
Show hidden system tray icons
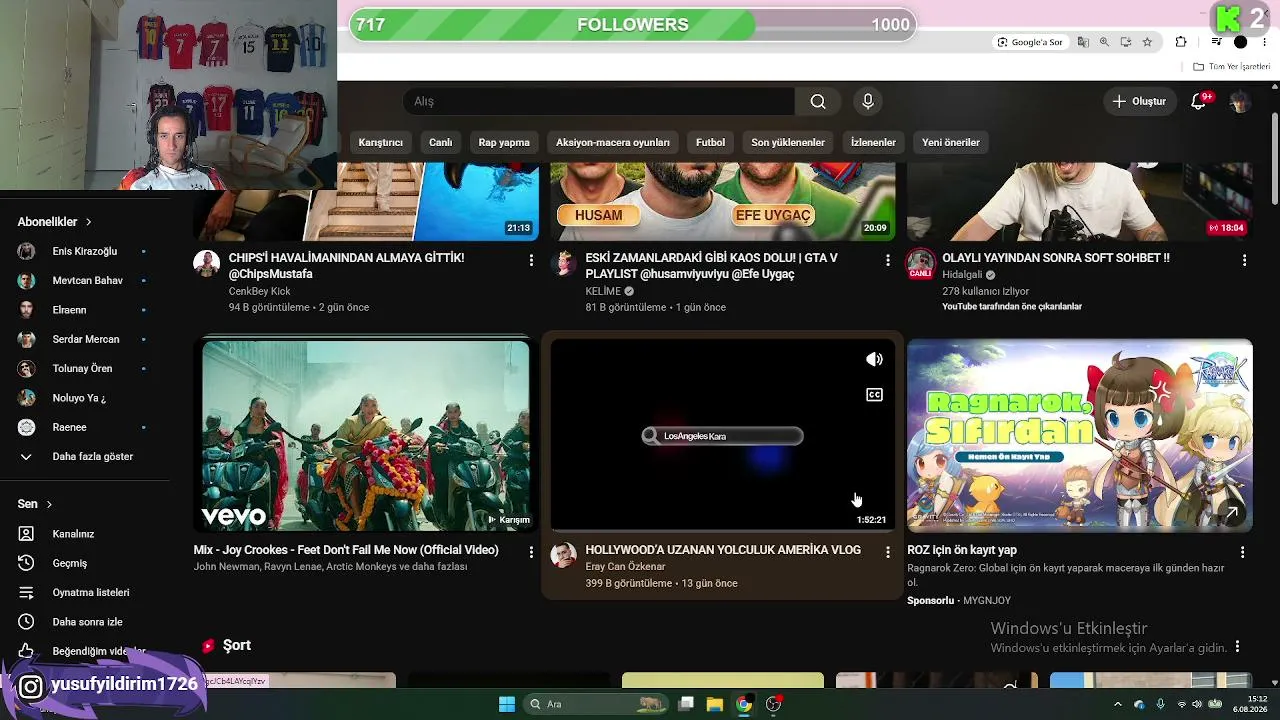tap(1118, 704)
